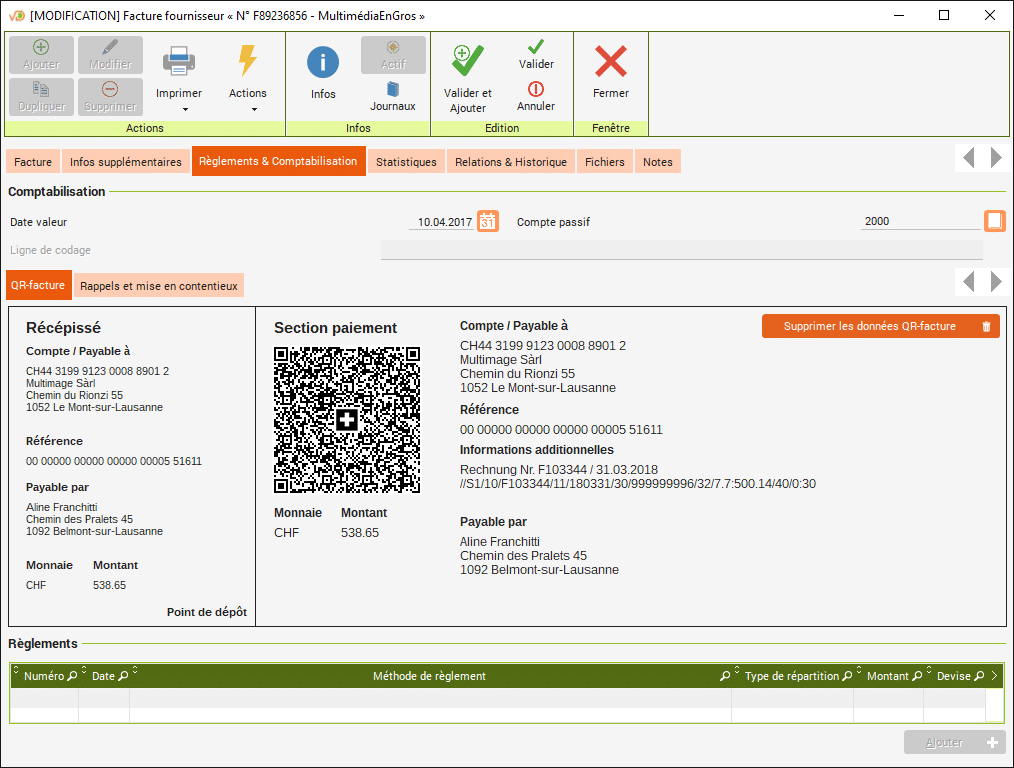Click the green Valider checkmark
This screenshot has height=768, width=1014.
pos(536,47)
